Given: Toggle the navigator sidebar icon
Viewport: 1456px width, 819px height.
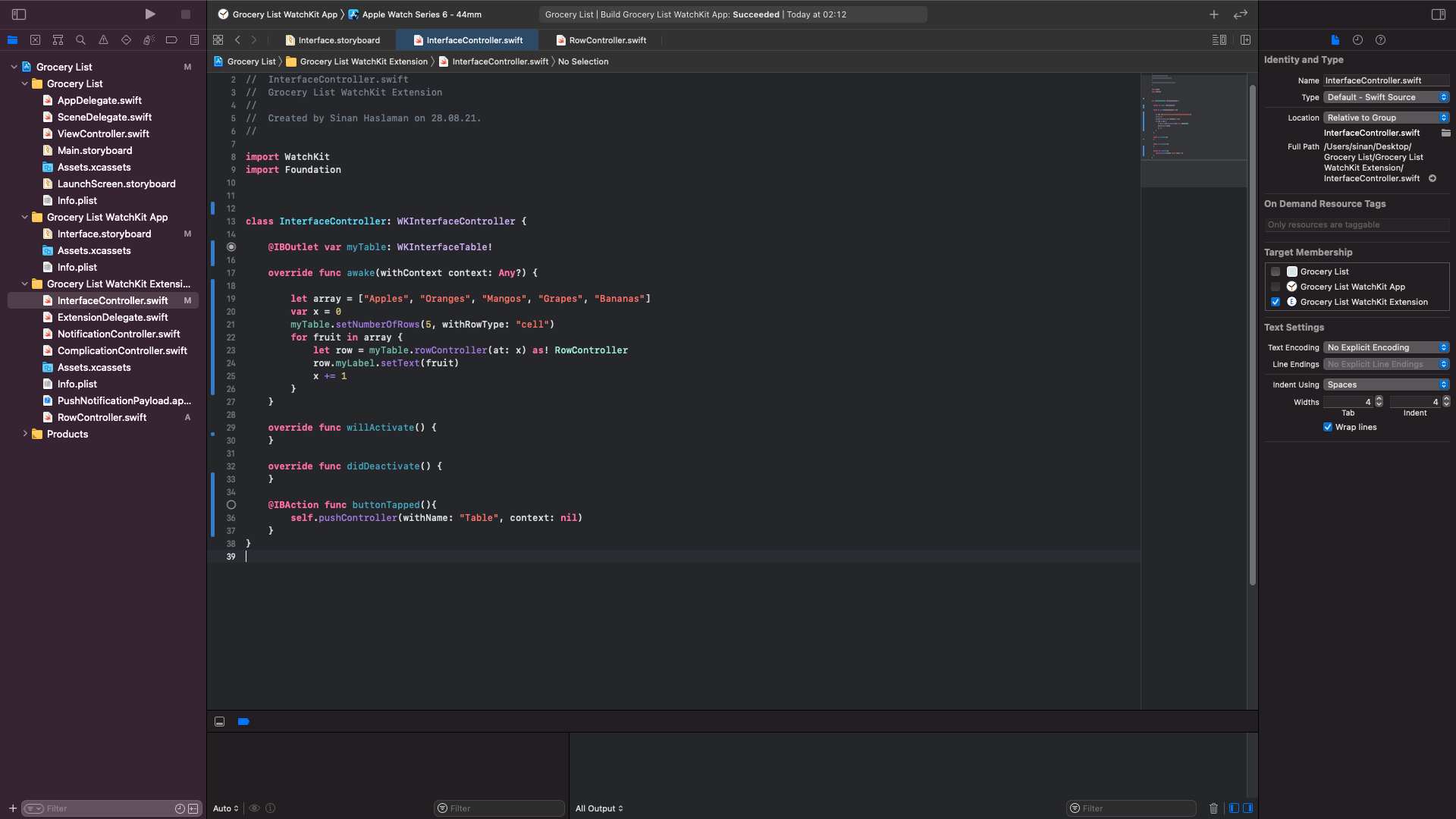Looking at the screenshot, I should click(19, 14).
